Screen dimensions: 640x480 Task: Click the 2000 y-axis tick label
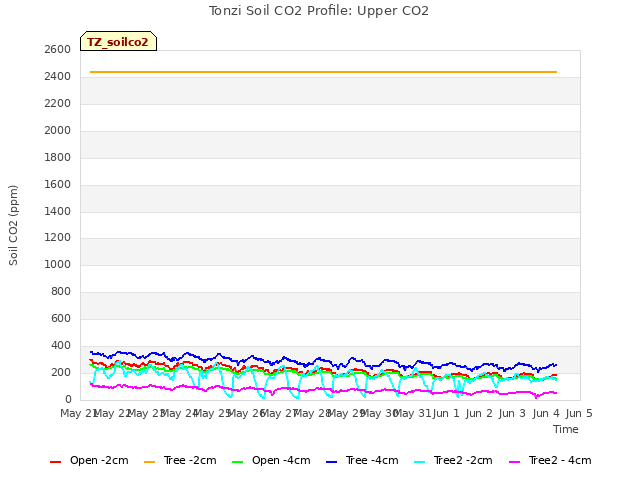pos(58,130)
